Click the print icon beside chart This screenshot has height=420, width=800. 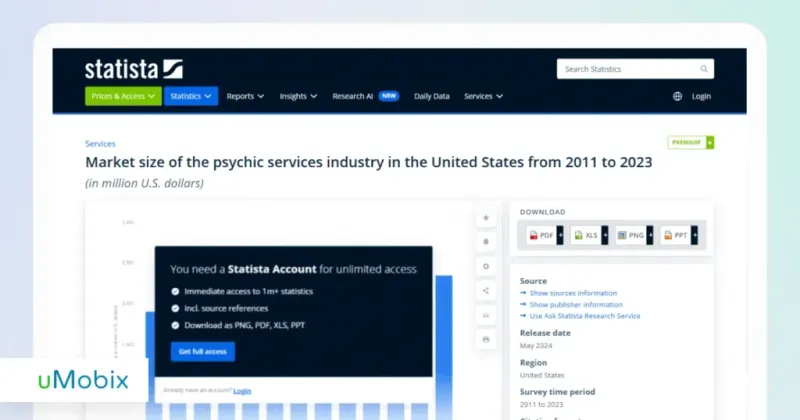pyautogui.click(x=486, y=339)
